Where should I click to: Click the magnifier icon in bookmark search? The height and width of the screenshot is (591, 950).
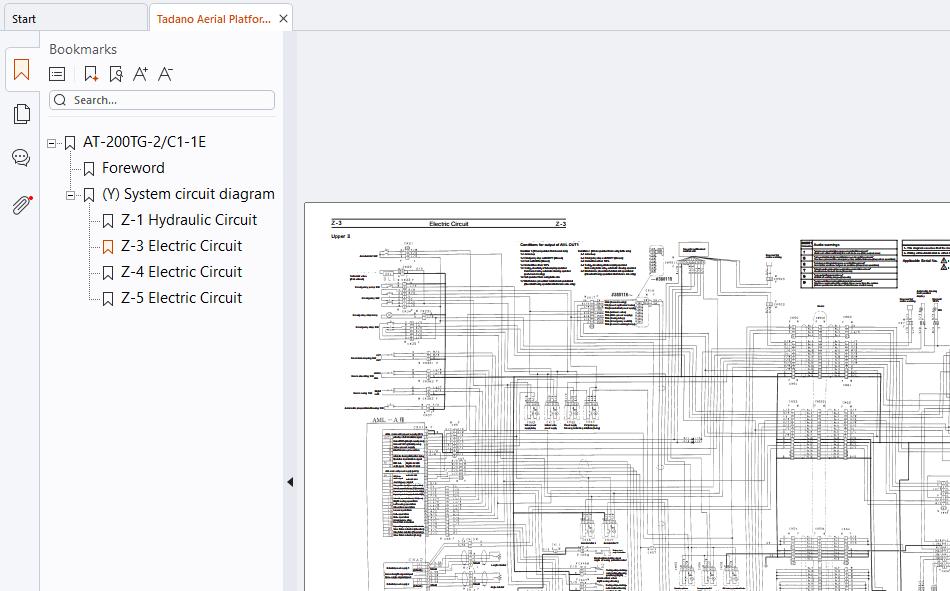click(60, 100)
